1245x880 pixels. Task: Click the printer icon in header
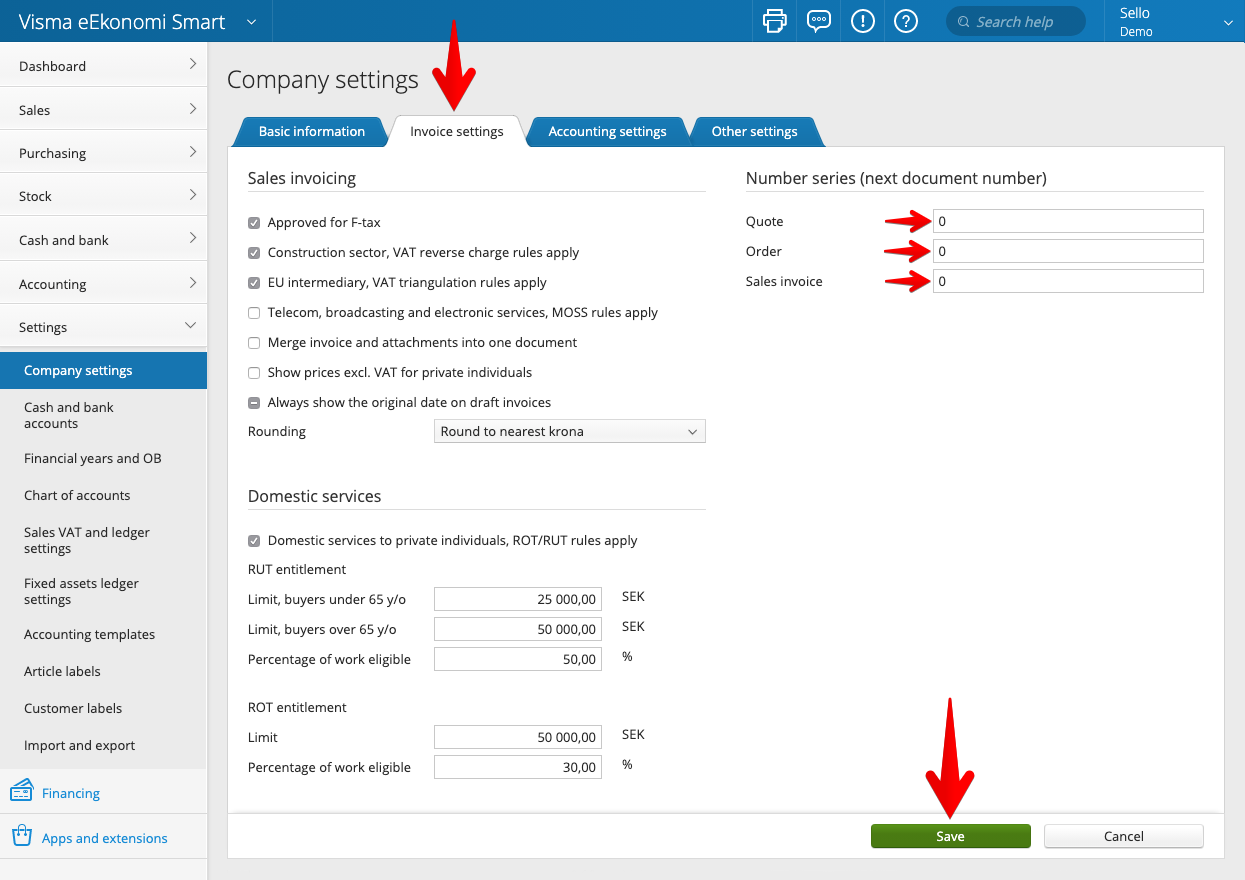pyautogui.click(x=775, y=21)
